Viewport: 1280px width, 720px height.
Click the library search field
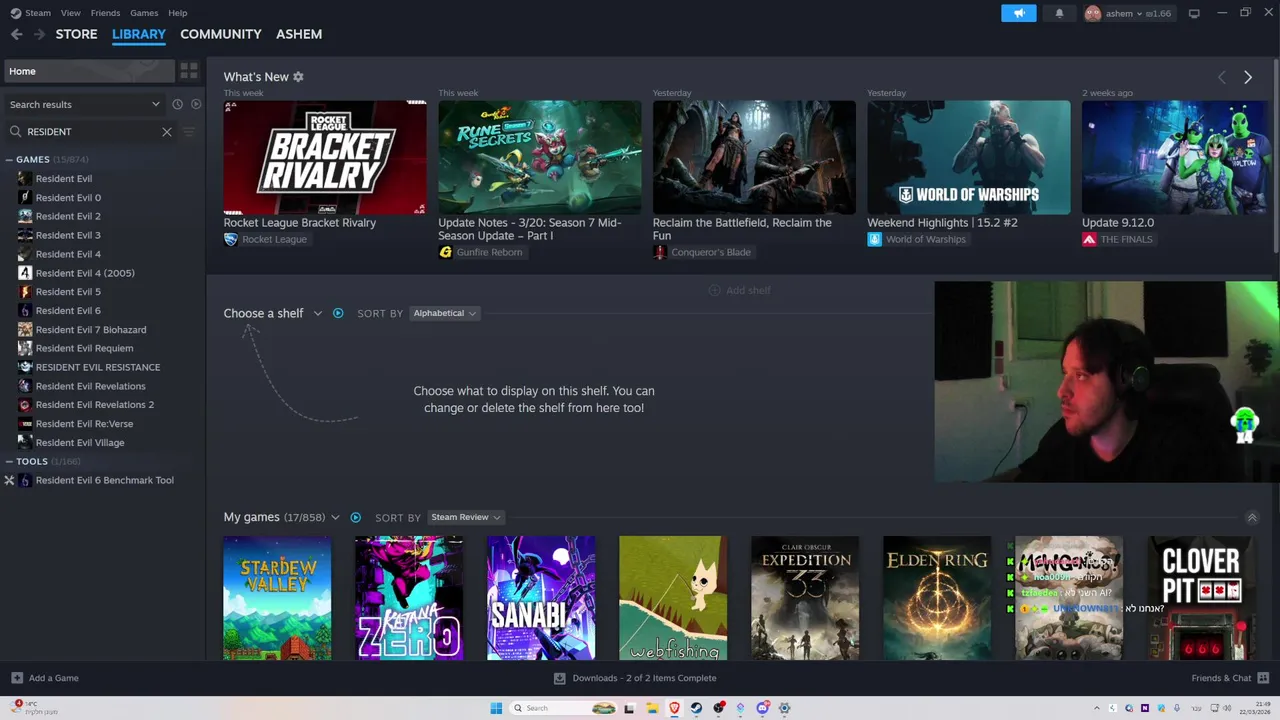[90, 131]
